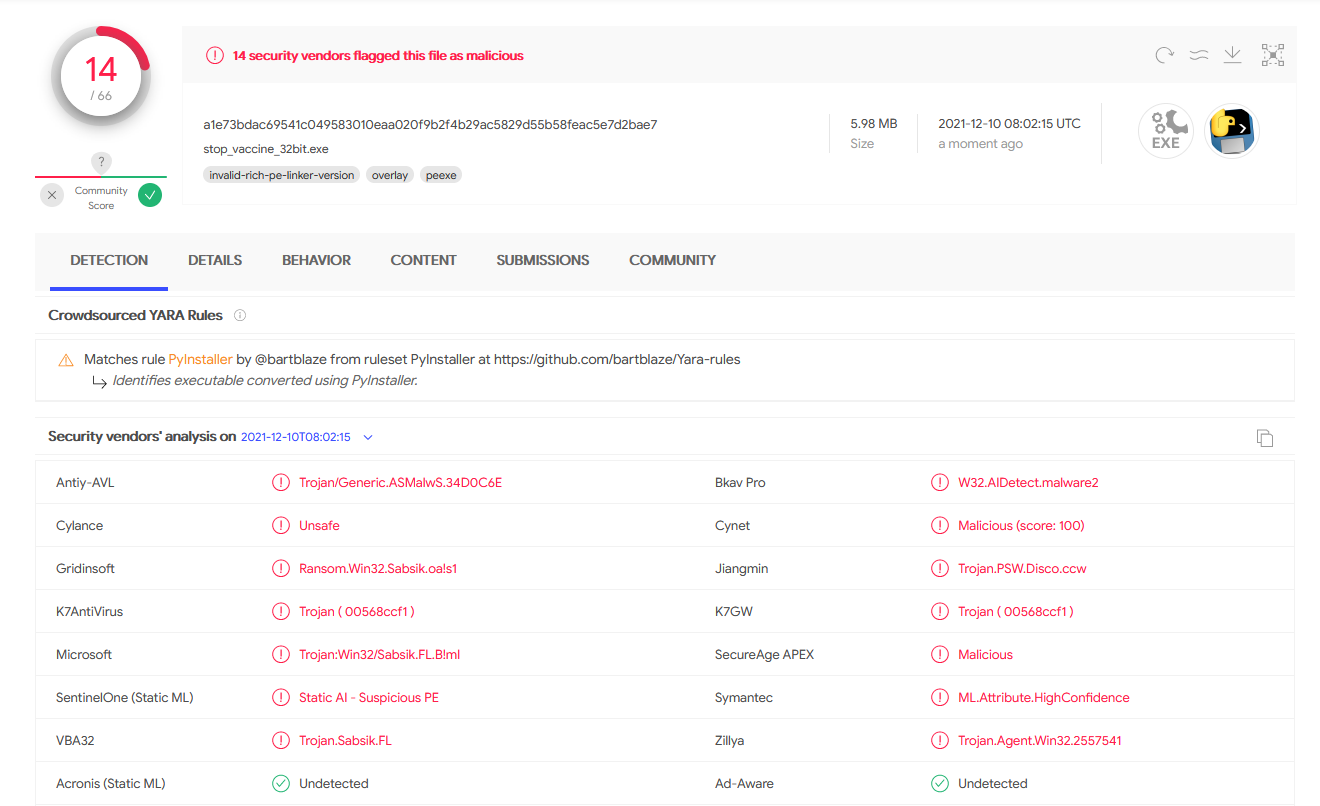Click the download file icon
The image size is (1320, 806).
click(1233, 55)
